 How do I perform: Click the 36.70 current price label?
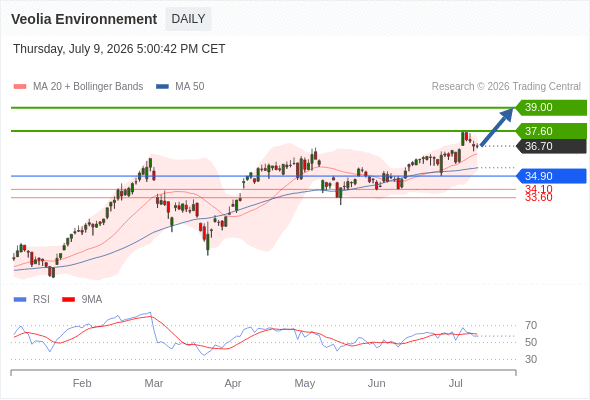click(x=551, y=146)
